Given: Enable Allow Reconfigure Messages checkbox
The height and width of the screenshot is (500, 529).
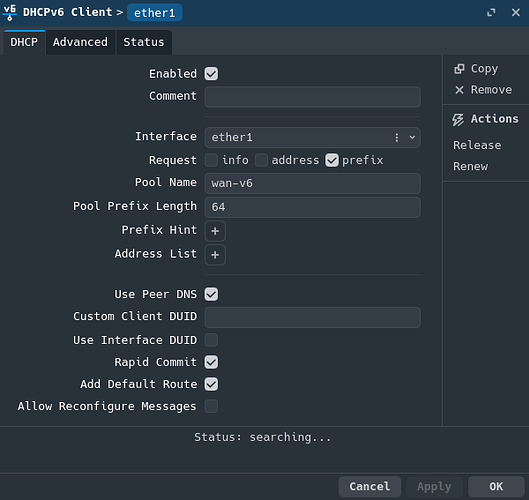Looking at the screenshot, I should pyautogui.click(x=211, y=407).
